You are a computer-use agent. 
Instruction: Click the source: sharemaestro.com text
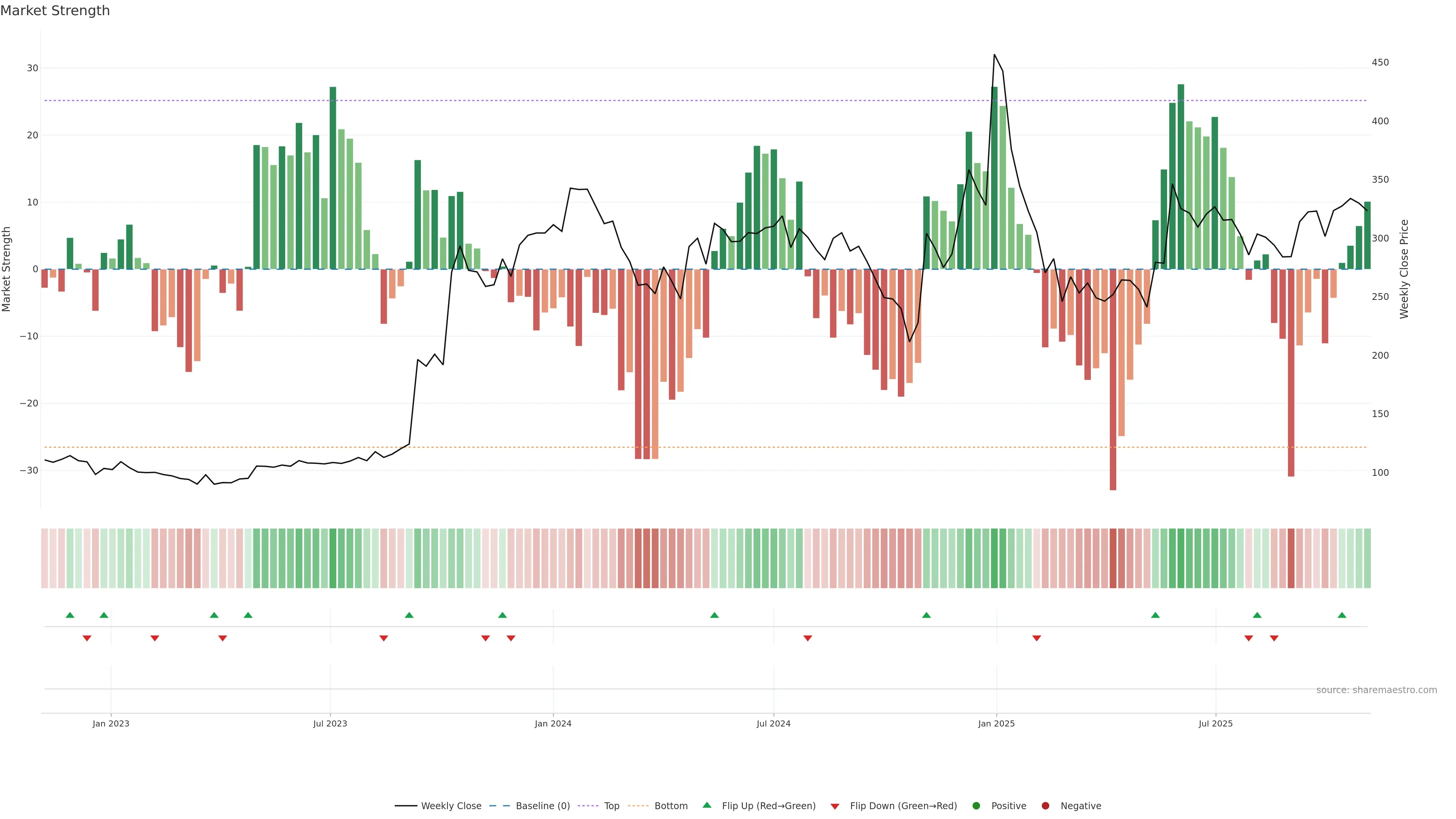click(1376, 690)
